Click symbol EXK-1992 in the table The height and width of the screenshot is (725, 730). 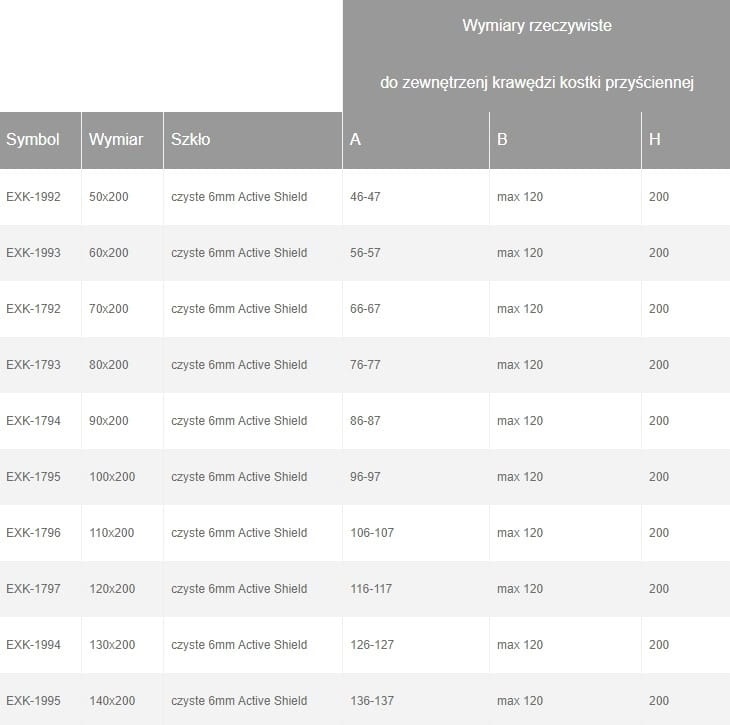click(x=33, y=197)
